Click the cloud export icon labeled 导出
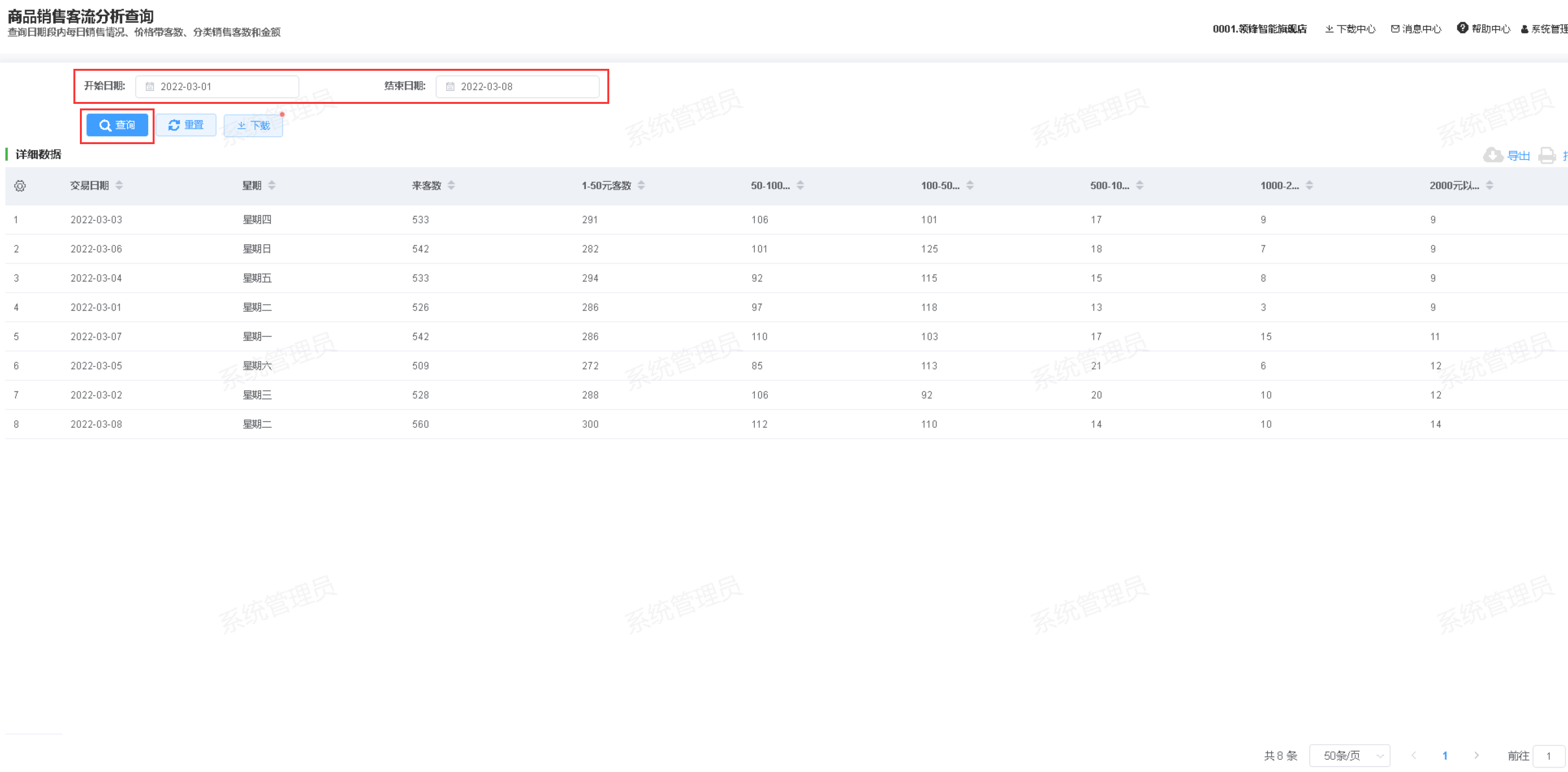This screenshot has width=1568, height=772. (1493, 155)
